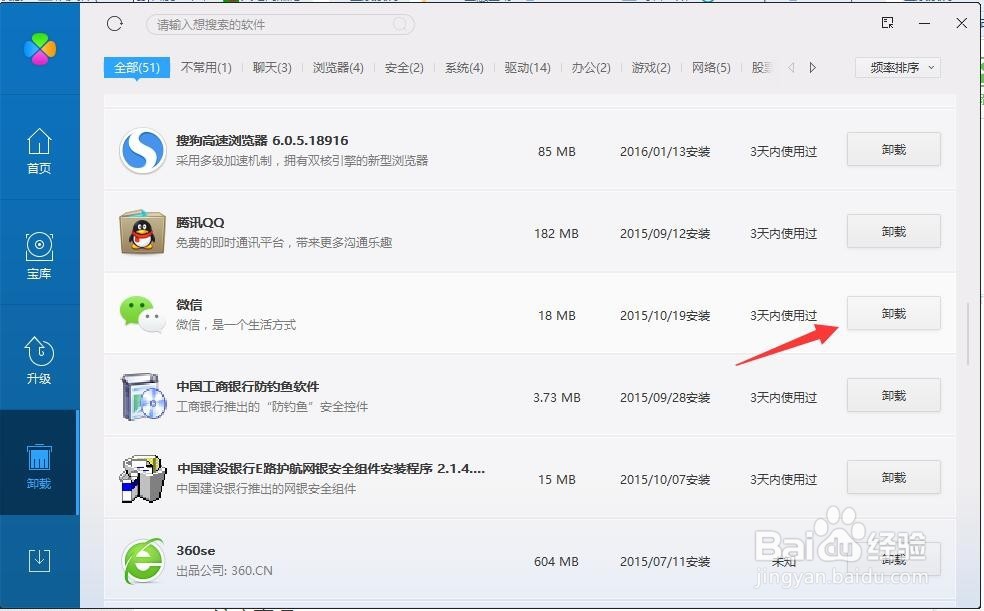This screenshot has width=984, height=611.
Task: Click the refresh icon beside the search box
Action: click(115, 24)
